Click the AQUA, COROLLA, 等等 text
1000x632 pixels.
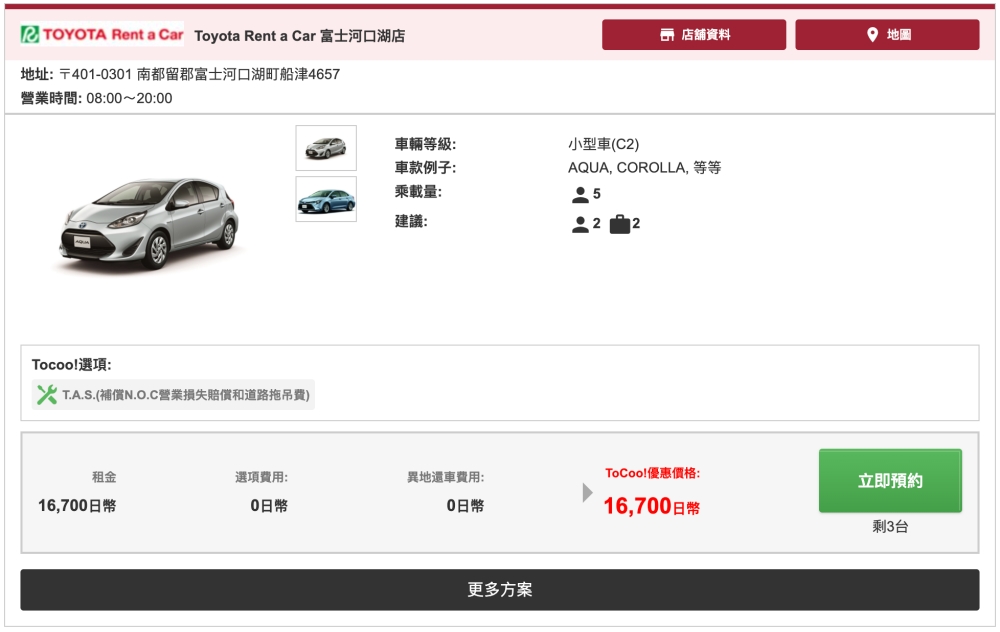644,168
